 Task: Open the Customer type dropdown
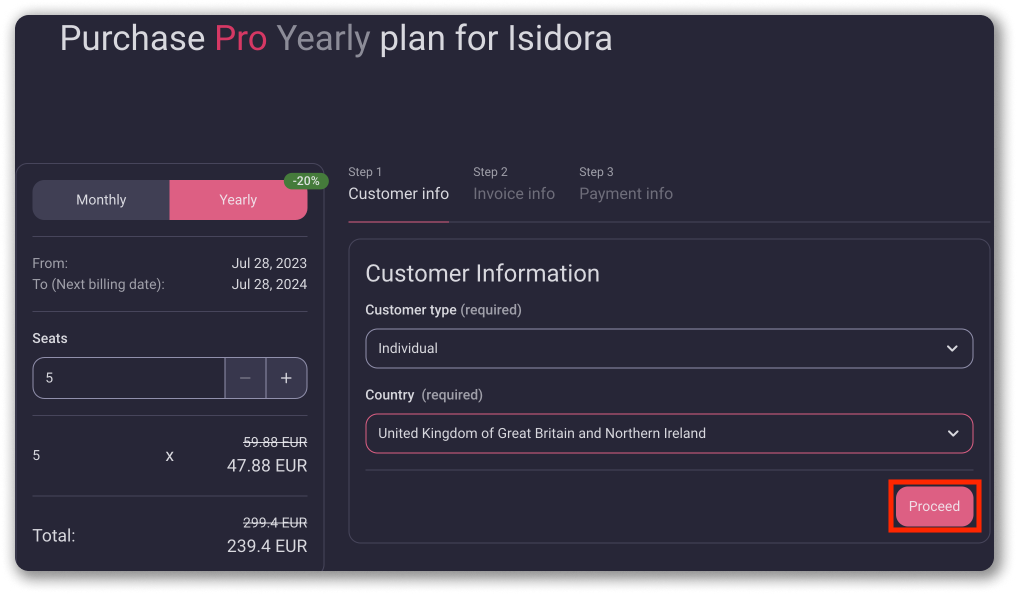(668, 348)
